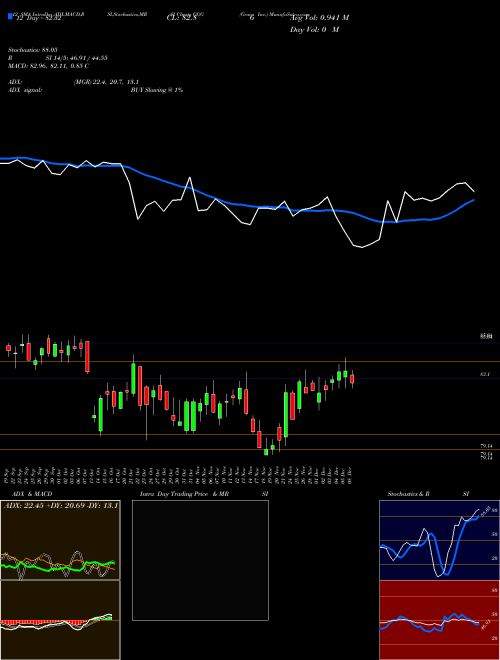Click the tall green candle after 21 Oct
Image resolution: width=500 pixels, height=660 pixels.
pos(133,378)
